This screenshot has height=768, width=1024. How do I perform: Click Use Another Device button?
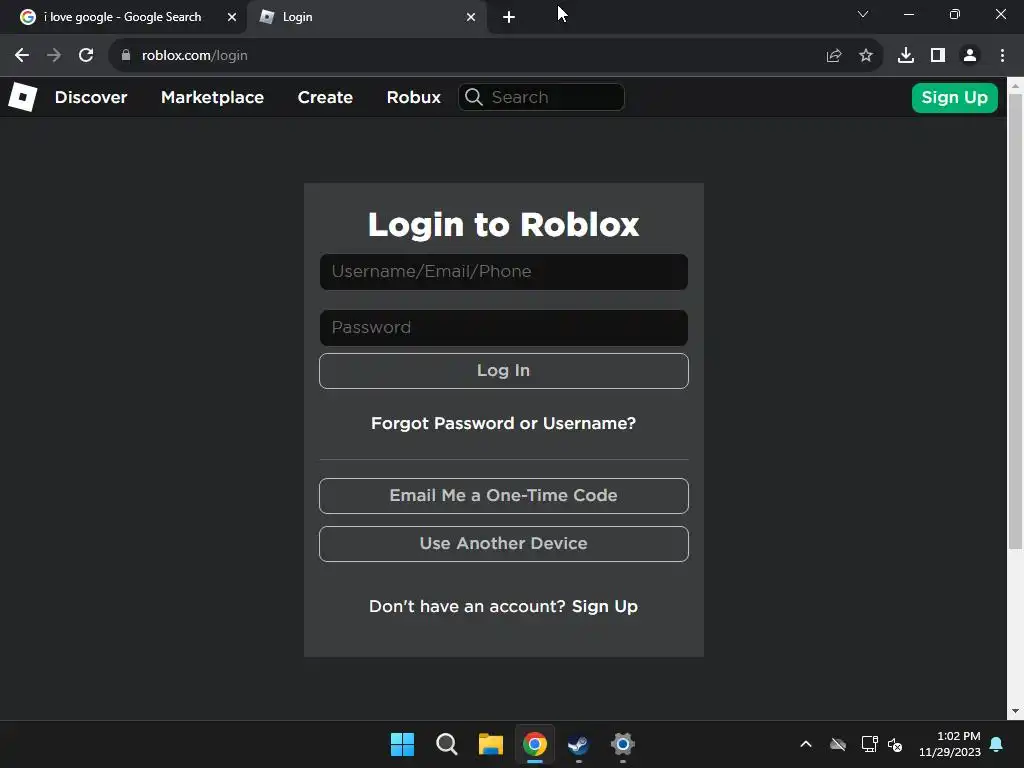(x=504, y=544)
